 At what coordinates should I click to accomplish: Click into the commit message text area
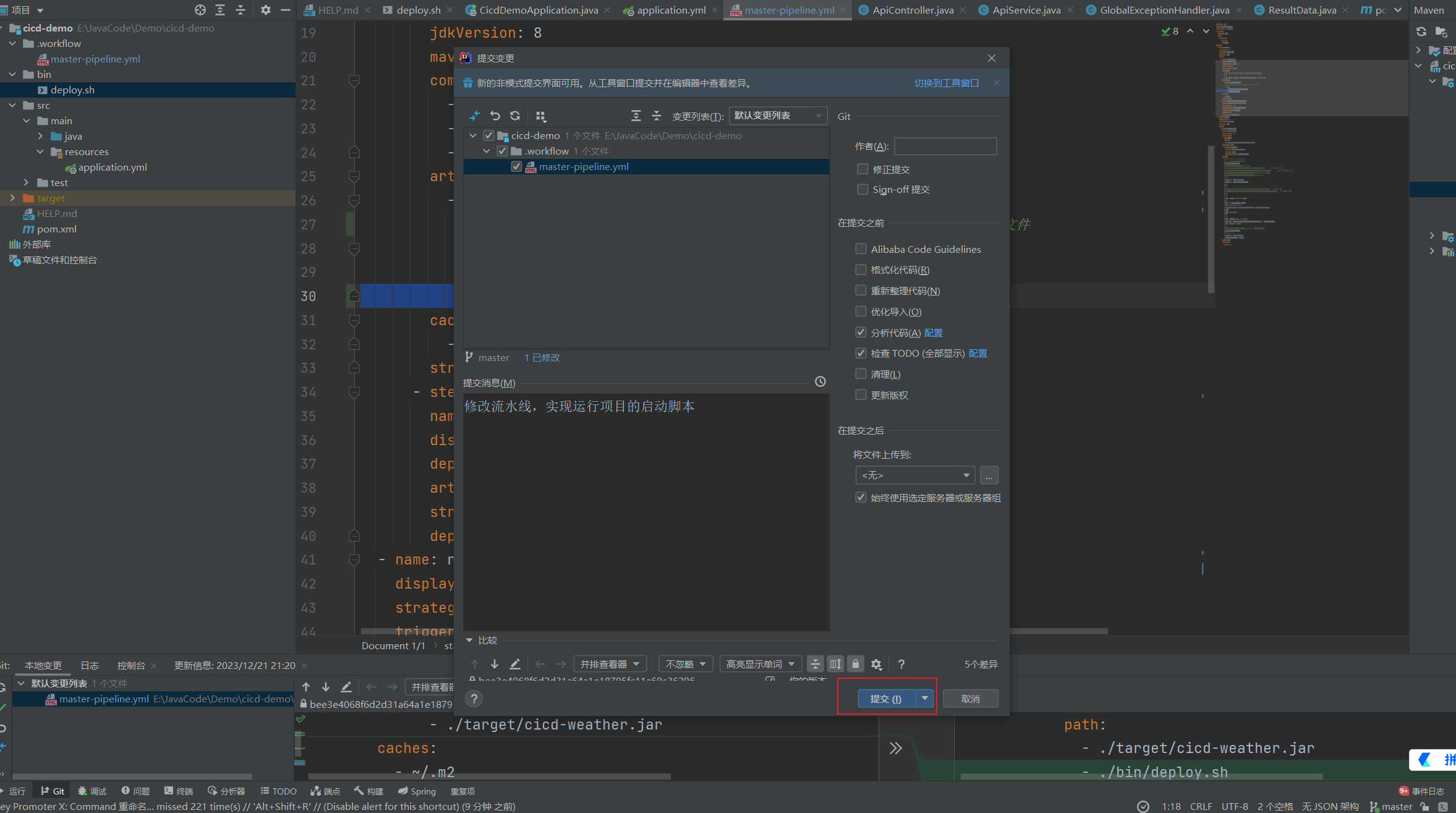pyautogui.click(x=646, y=512)
